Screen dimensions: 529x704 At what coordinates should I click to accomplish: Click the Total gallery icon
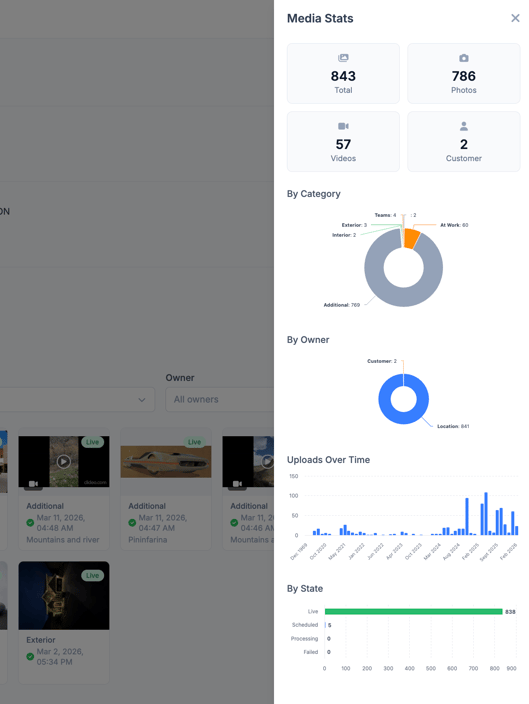click(x=343, y=57)
